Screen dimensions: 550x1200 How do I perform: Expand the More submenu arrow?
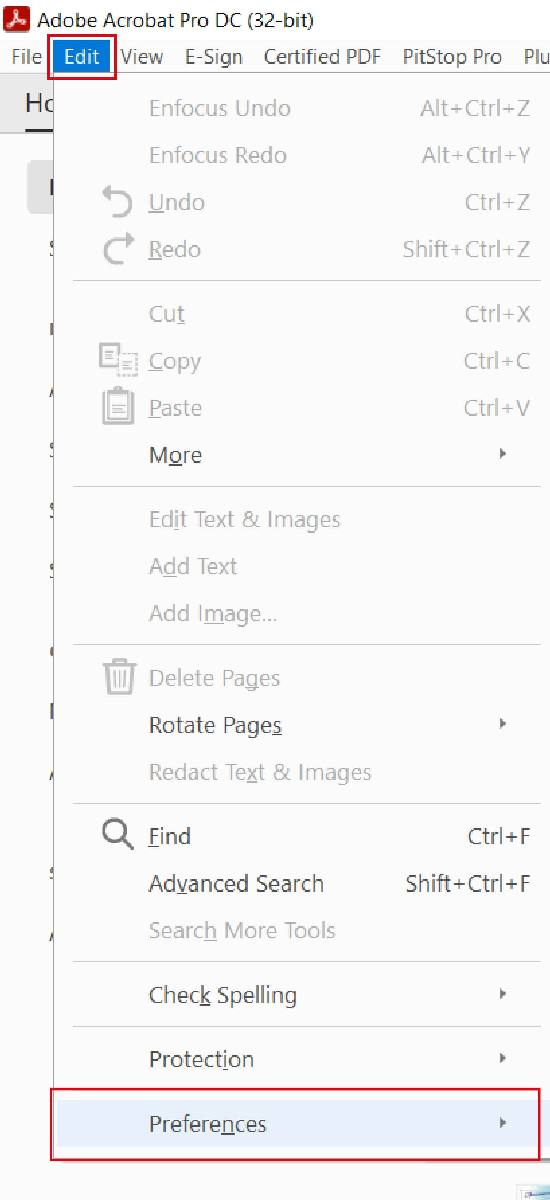503,454
